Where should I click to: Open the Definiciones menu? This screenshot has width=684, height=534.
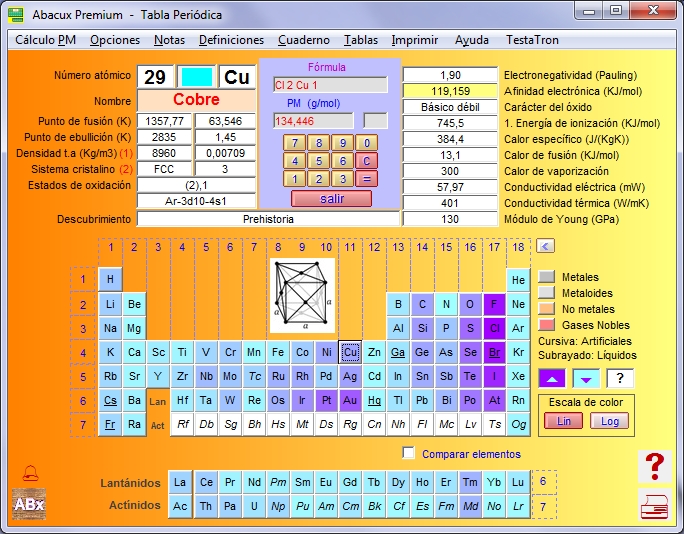tap(231, 40)
